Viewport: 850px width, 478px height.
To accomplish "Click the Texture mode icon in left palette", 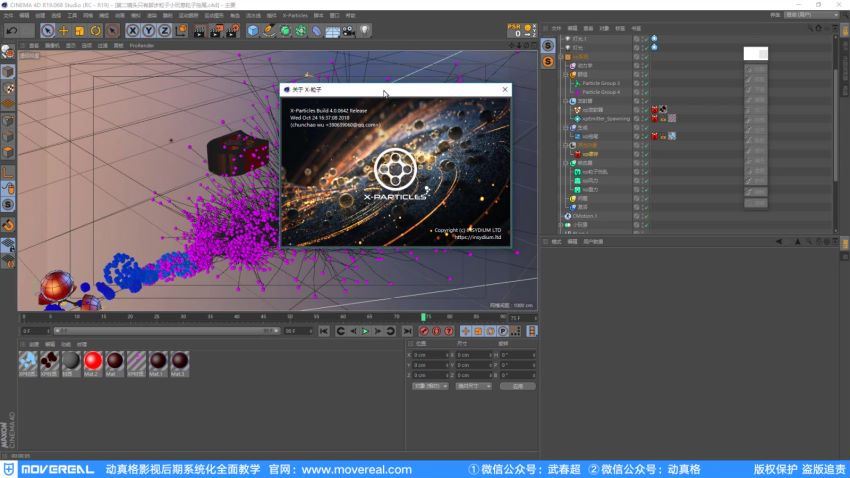I will (8, 88).
